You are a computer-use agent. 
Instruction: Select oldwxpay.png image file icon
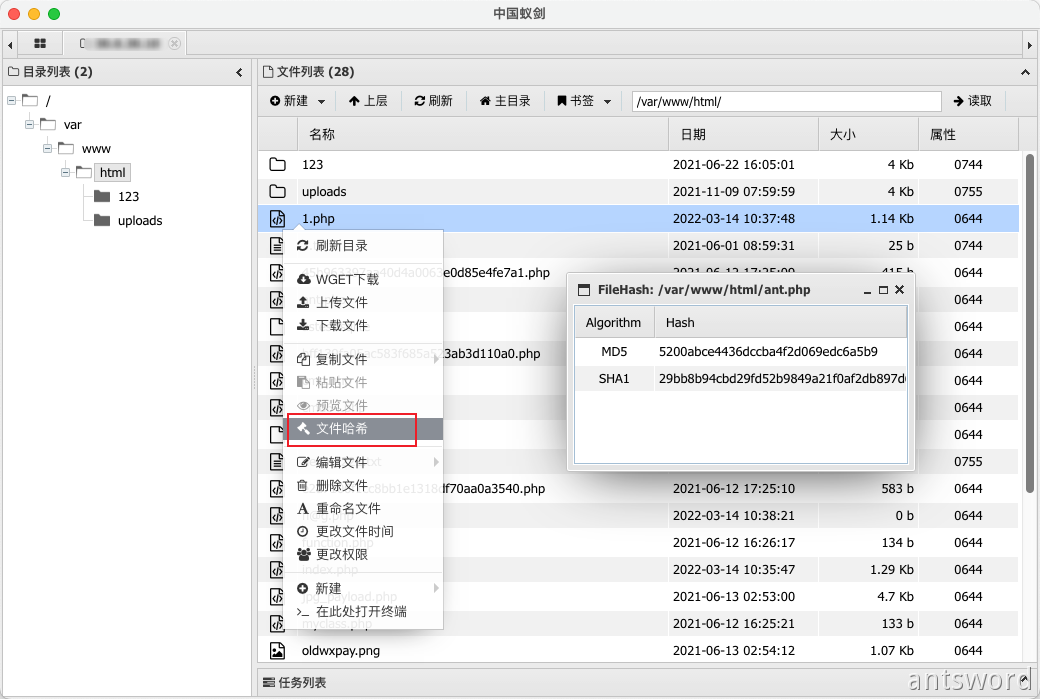point(278,651)
